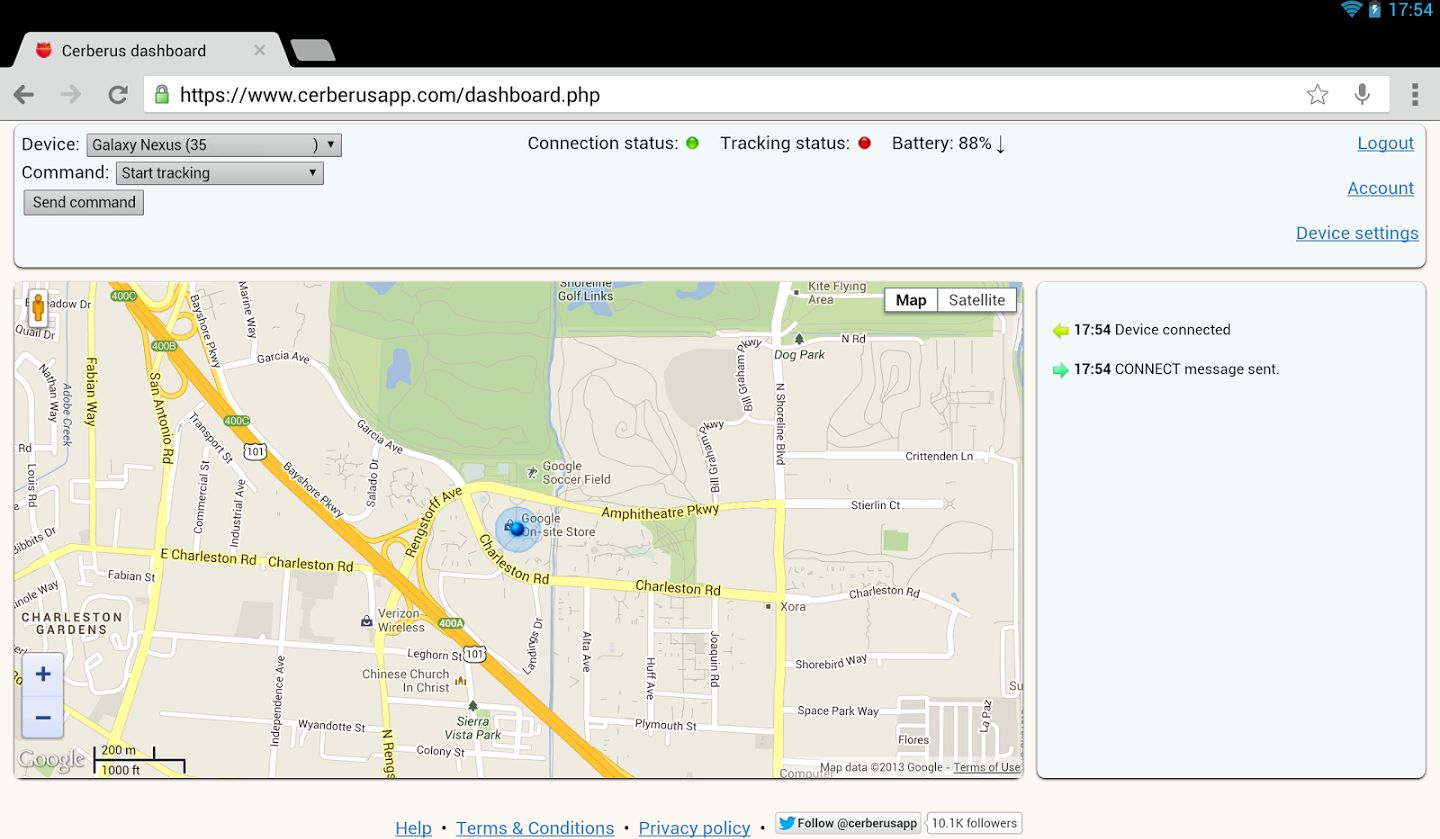Click the map scale bar 200 m
1440x839 pixels.
[140, 759]
